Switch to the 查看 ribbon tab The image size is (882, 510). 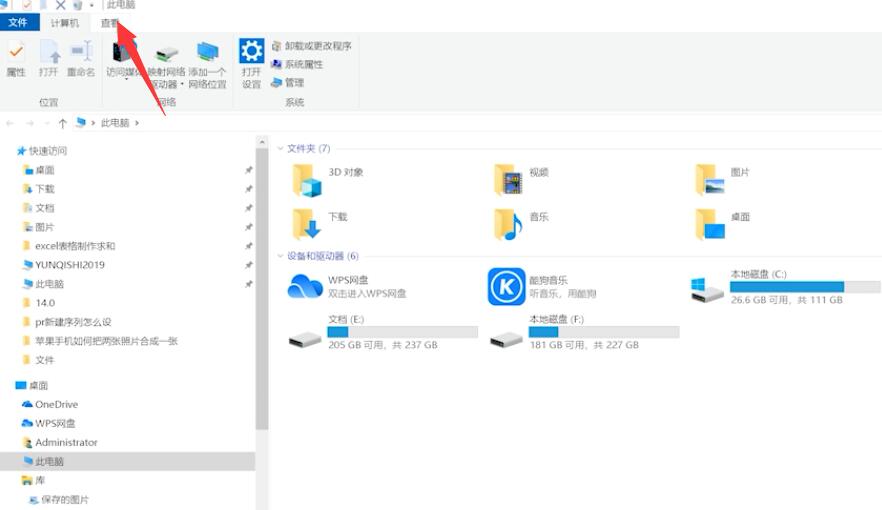point(110,23)
